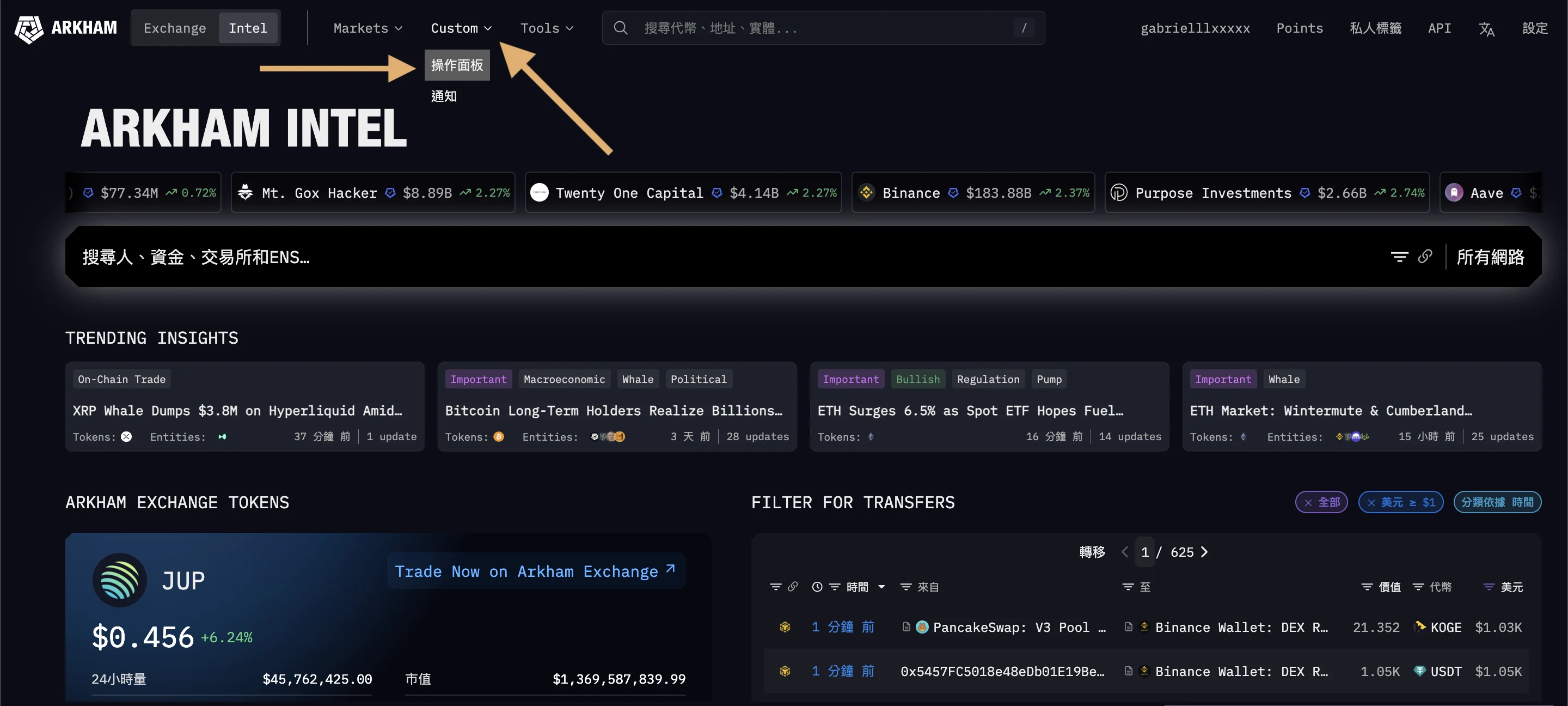The width and height of the screenshot is (1568, 706).
Task: Click the XRP token icon in the first insight card
Action: [x=126, y=436]
